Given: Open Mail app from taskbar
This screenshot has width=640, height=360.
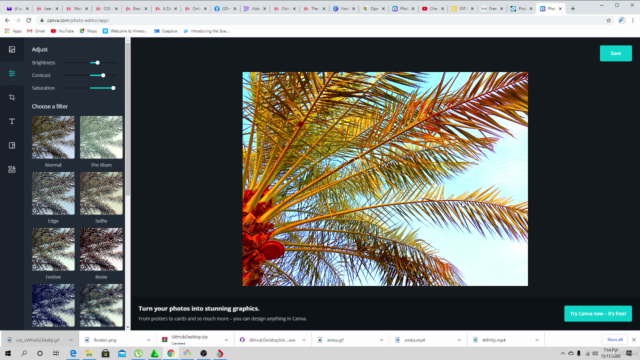Looking at the screenshot, I should (122, 353).
